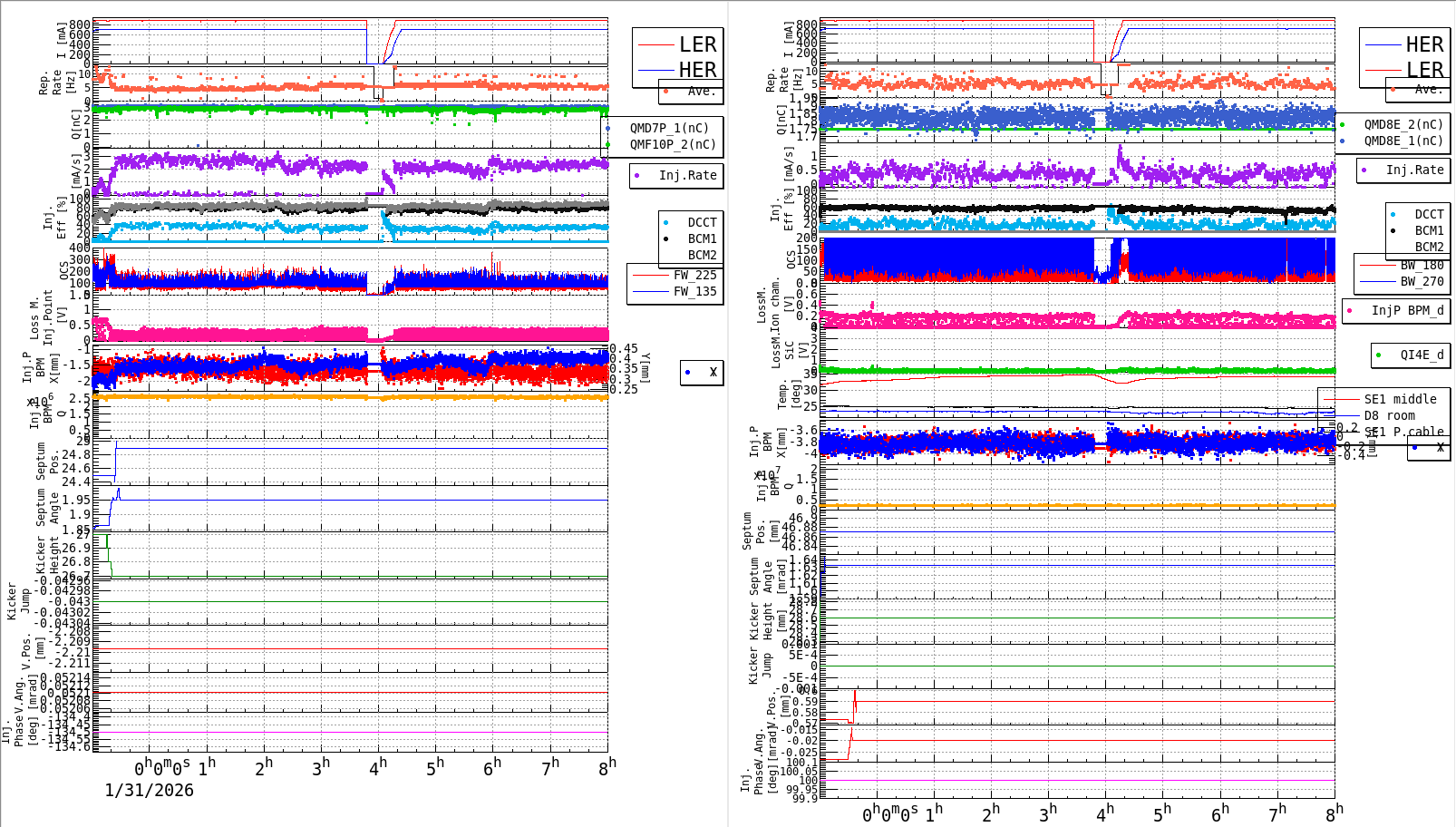Select the blue QMD7P_1(nC) legend marker

pyautogui.click(x=609, y=129)
